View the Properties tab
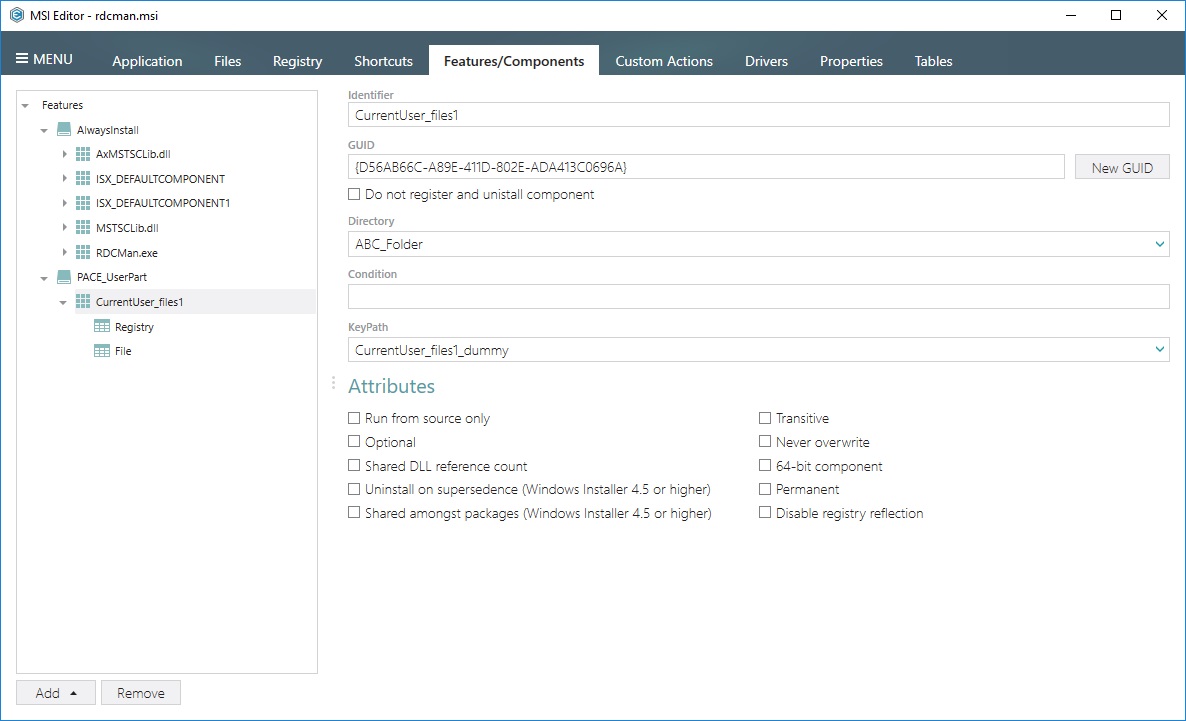 [851, 61]
